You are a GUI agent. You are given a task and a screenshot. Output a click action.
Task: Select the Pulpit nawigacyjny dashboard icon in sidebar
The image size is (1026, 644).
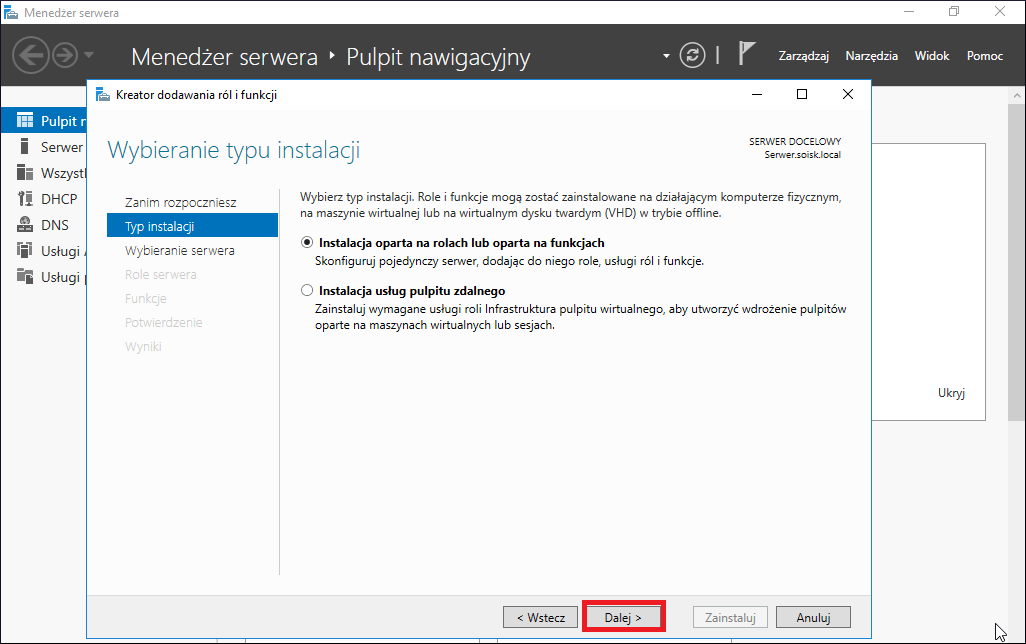(25, 120)
